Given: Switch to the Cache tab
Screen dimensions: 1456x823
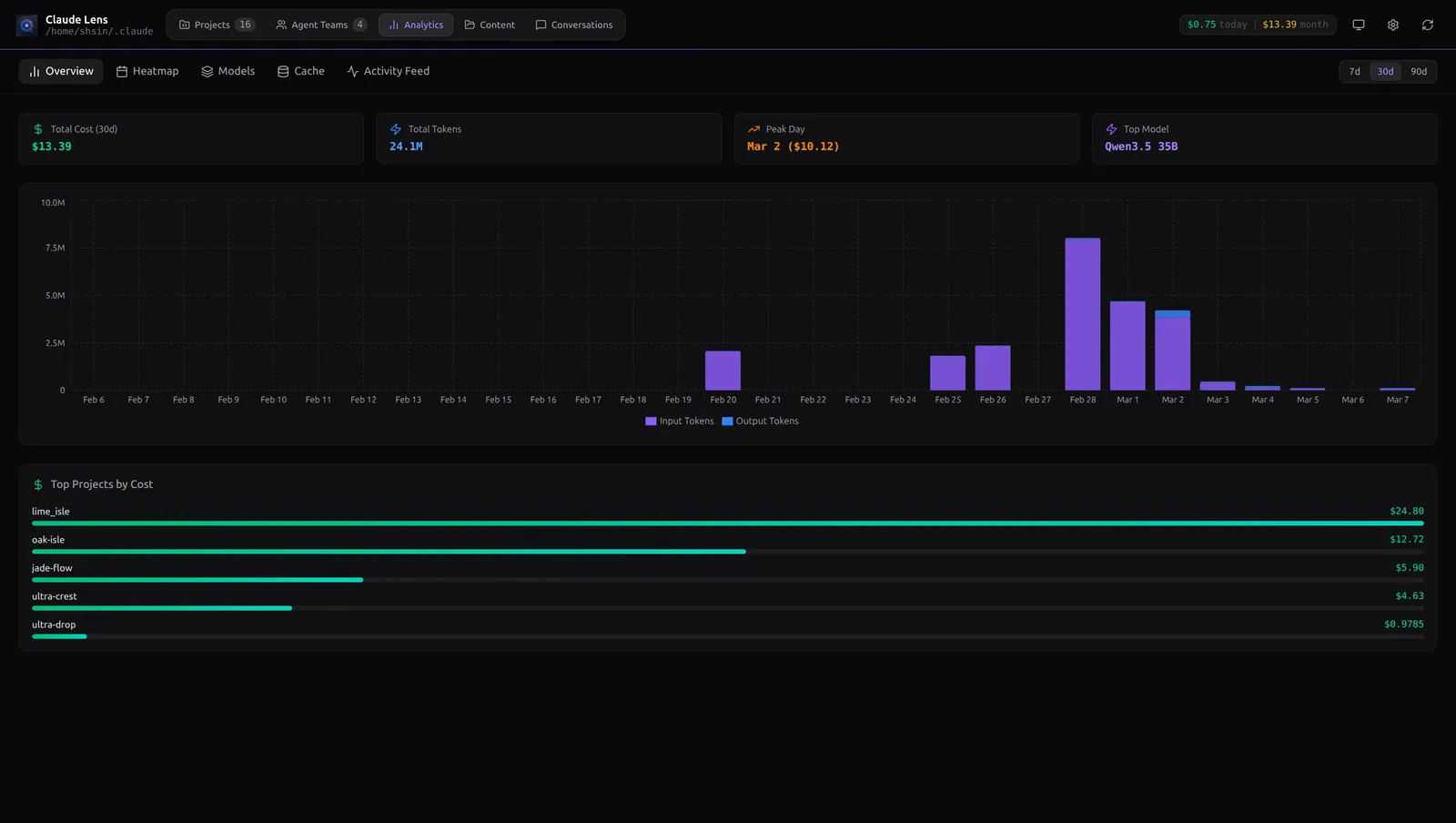Looking at the screenshot, I should (300, 70).
